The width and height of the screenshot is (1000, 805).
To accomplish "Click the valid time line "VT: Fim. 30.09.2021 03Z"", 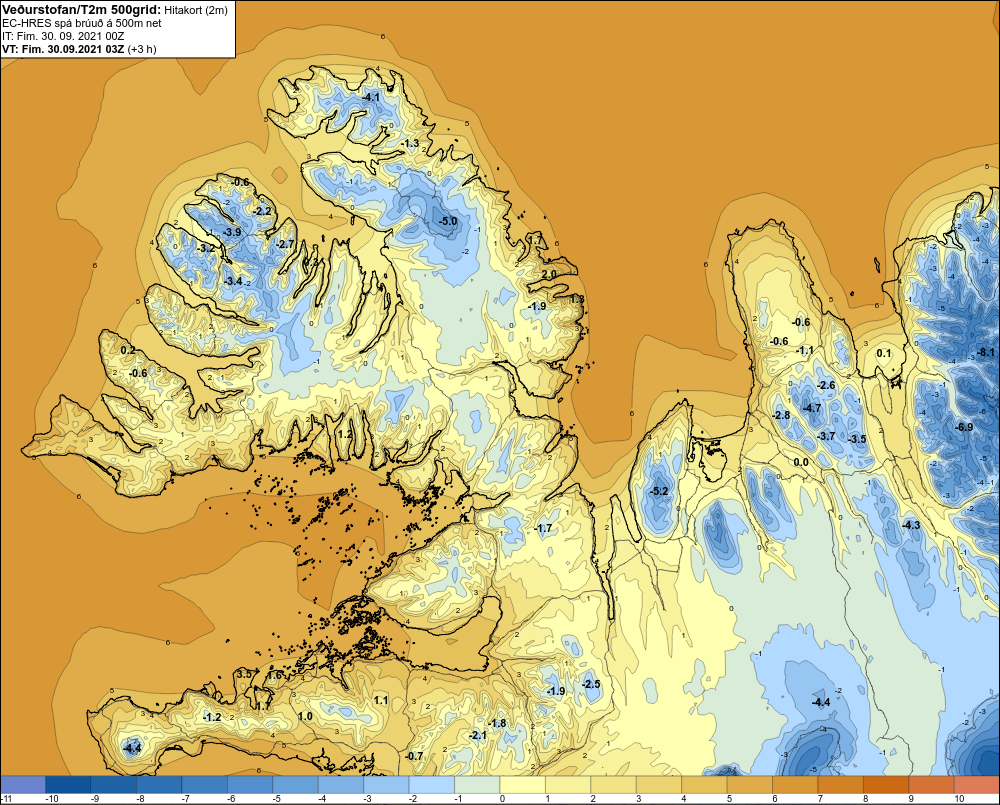I will click(x=63, y=48).
